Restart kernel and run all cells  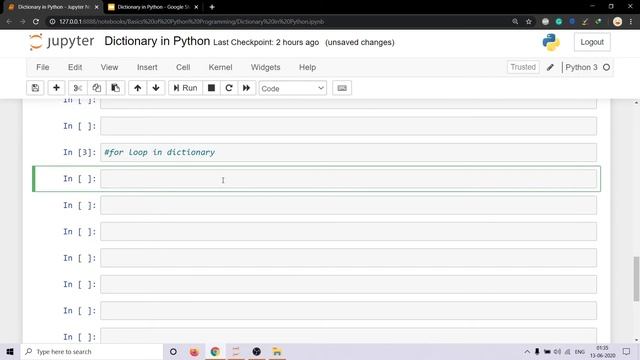coord(247,88)
